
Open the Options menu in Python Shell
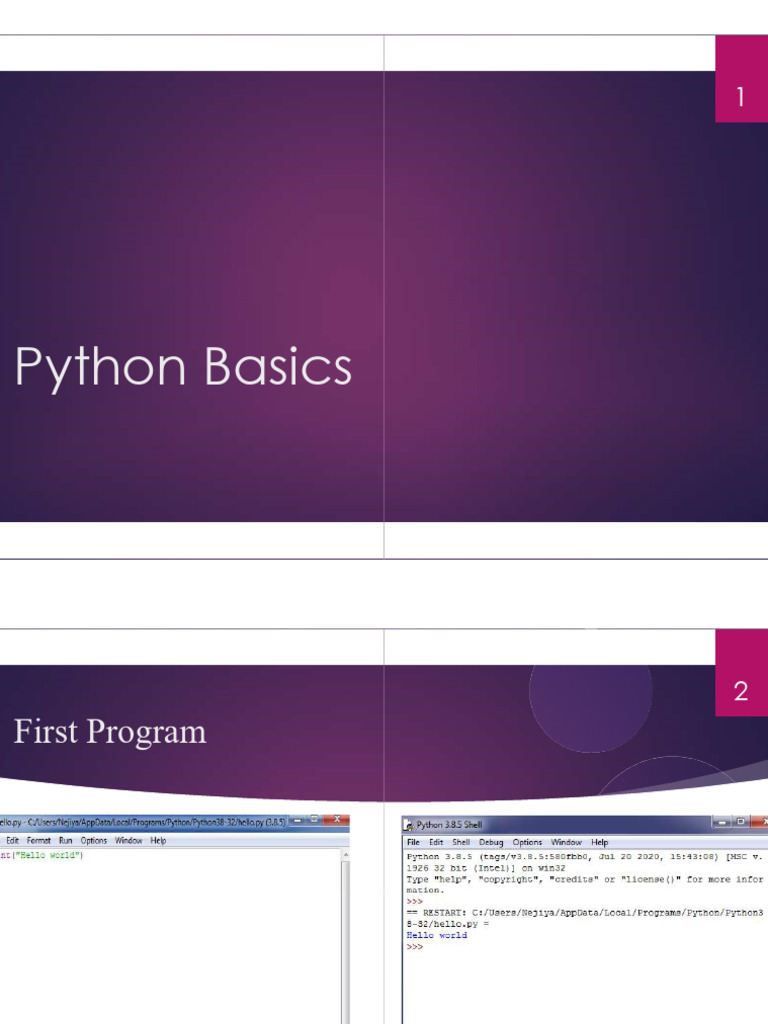click(527, 843)
